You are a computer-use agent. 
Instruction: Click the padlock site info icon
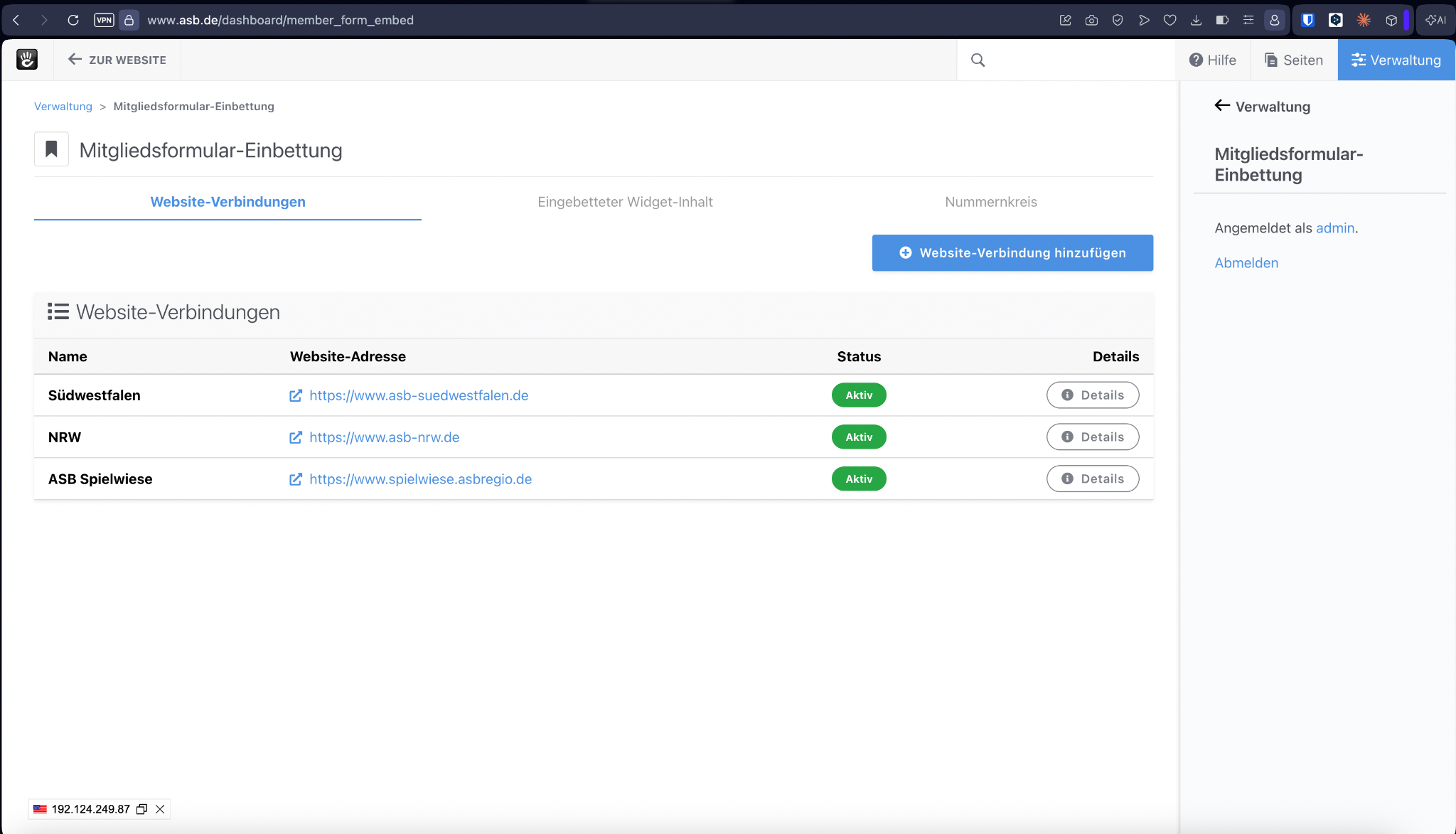(x=129, y=20)
